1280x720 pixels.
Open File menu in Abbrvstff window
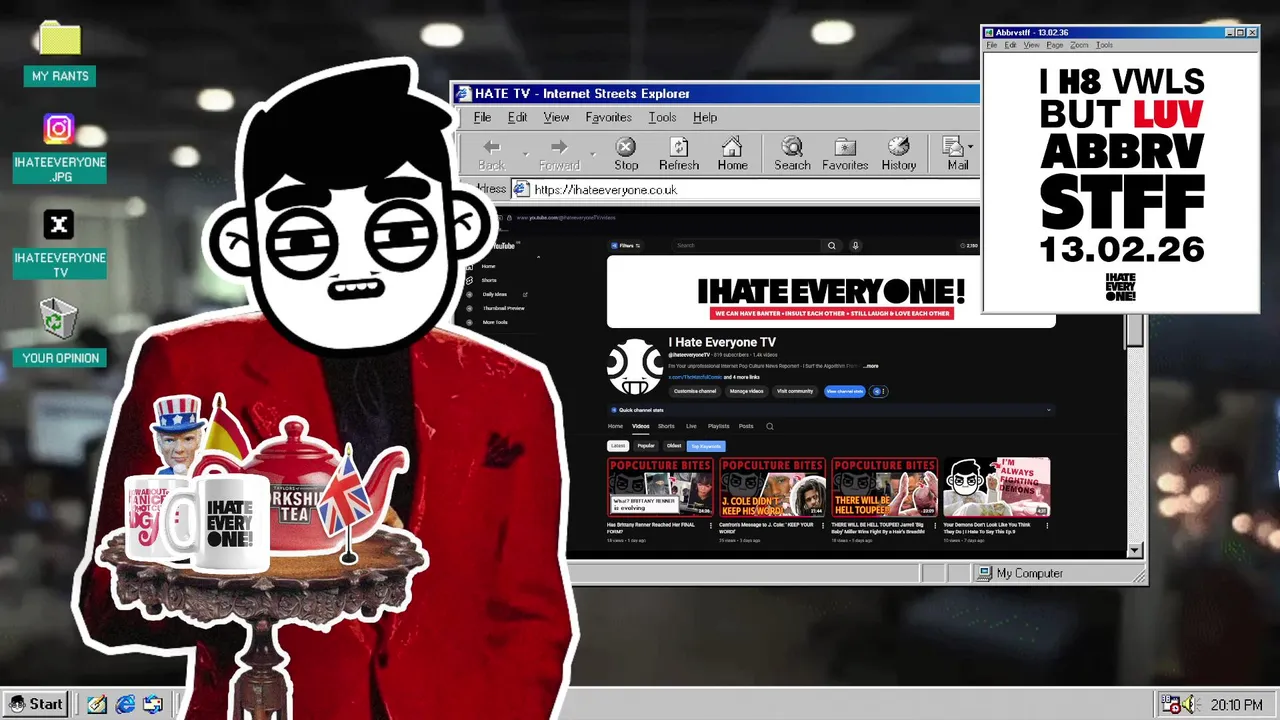click(992, 45)
